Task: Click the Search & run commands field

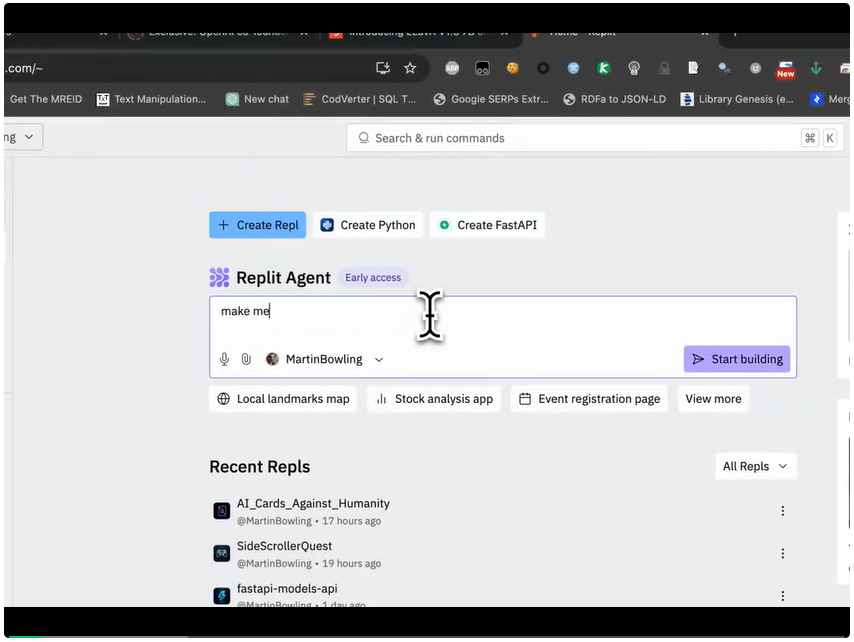Action: [595, 138]
